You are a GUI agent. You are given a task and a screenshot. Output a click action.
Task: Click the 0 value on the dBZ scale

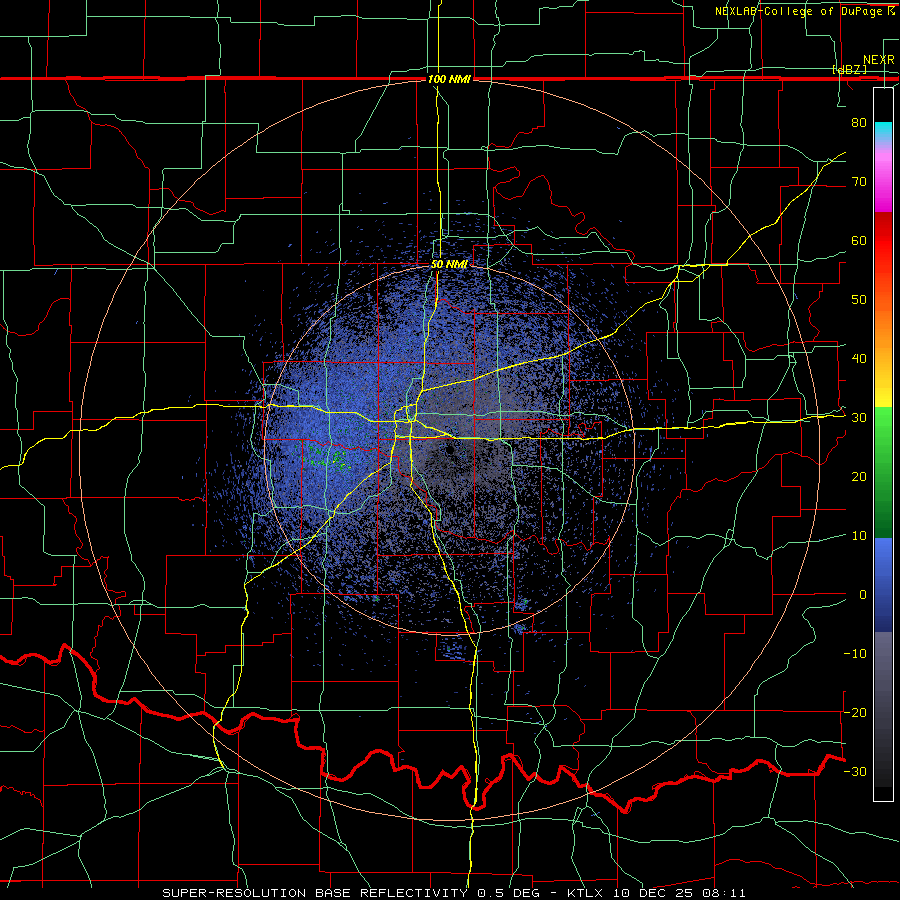(x=863, y=595)
